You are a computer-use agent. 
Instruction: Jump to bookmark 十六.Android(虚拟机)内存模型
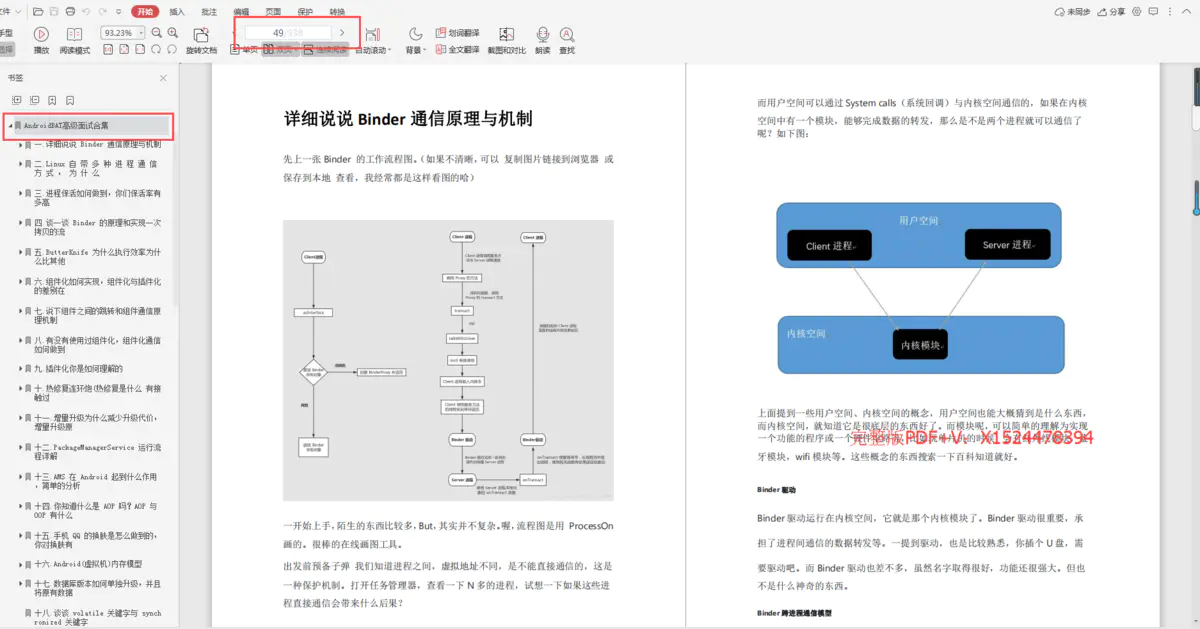click(88, 564)
